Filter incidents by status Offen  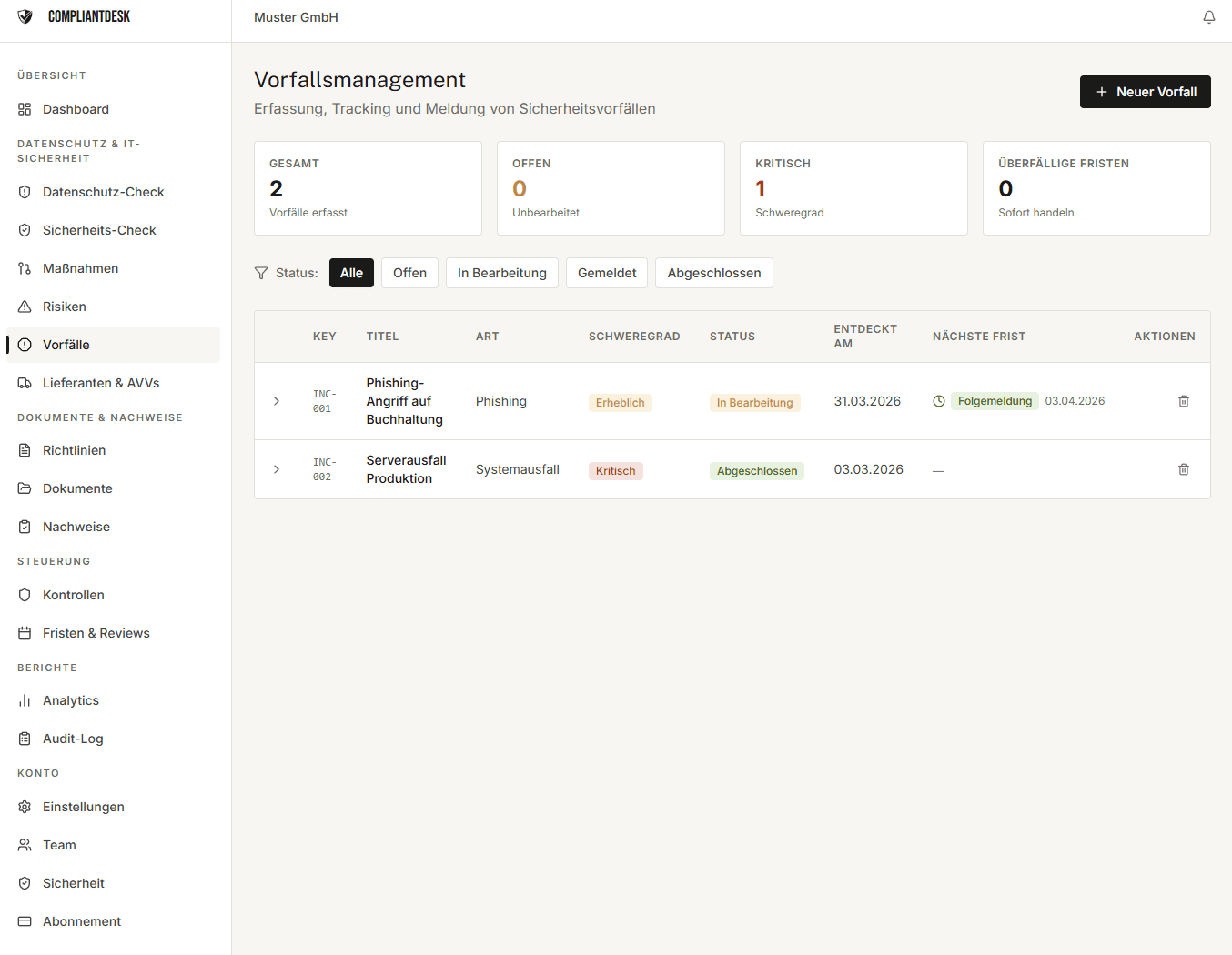coord(409,273)
